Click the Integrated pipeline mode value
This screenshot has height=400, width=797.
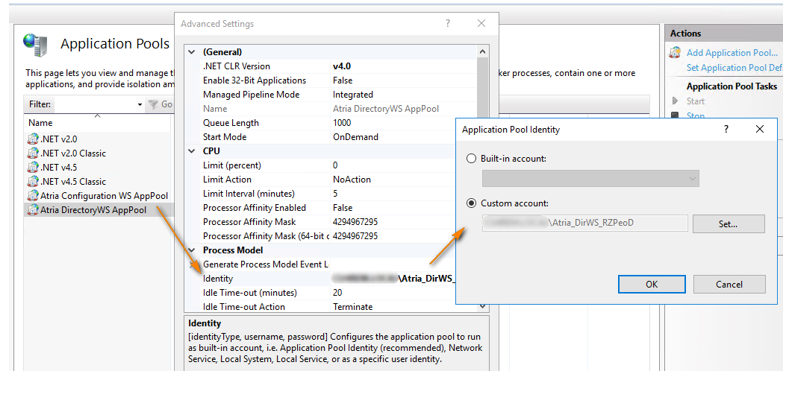click(353, 95)
